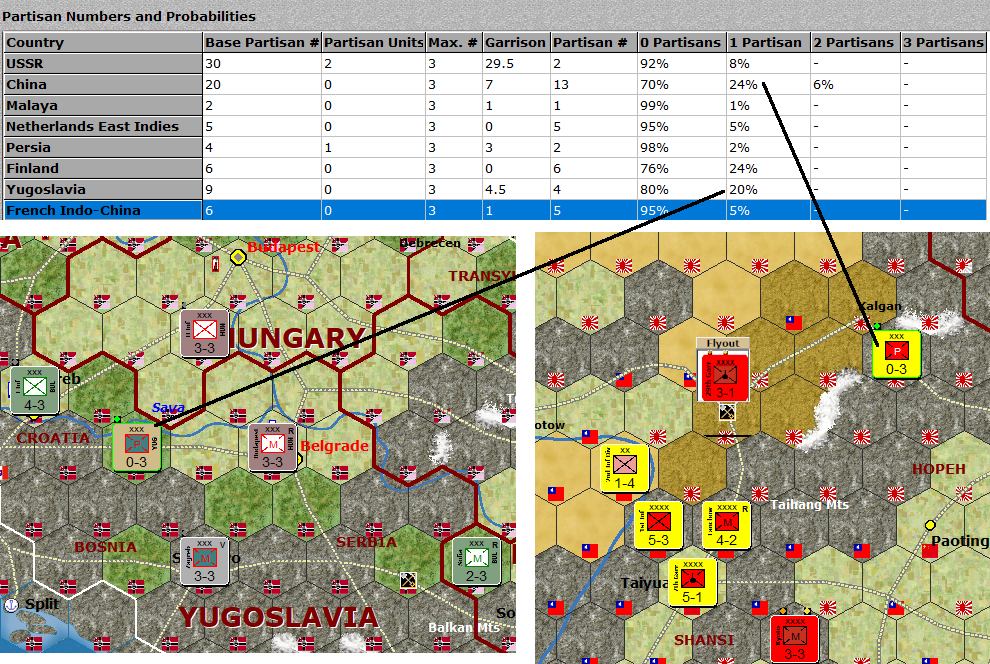Click the USSR garrison value 29.5
This screenshot has height=664, width=990.
click(x=516, y=63)
